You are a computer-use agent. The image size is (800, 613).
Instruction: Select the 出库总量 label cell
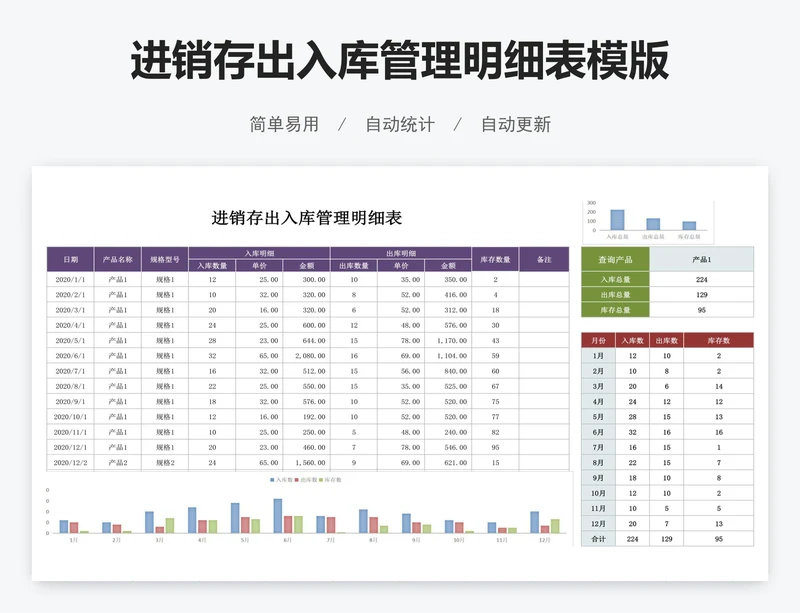(615, 295)
